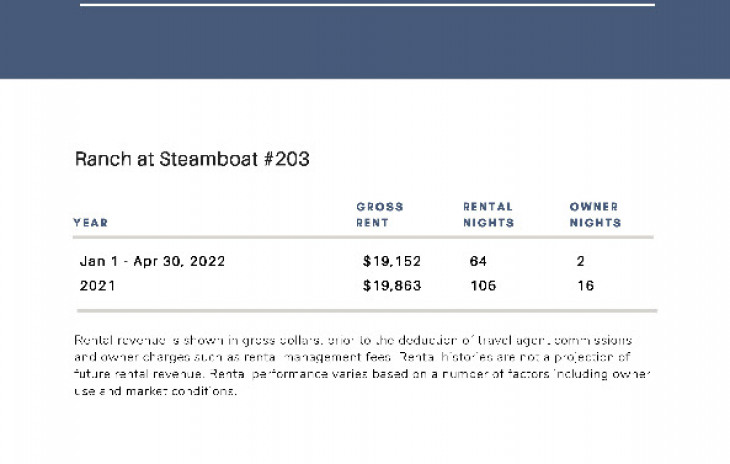This screenshot has height=464, width=730.
Task: Select the 105 rental nights value
Action: tap(483, 285)
